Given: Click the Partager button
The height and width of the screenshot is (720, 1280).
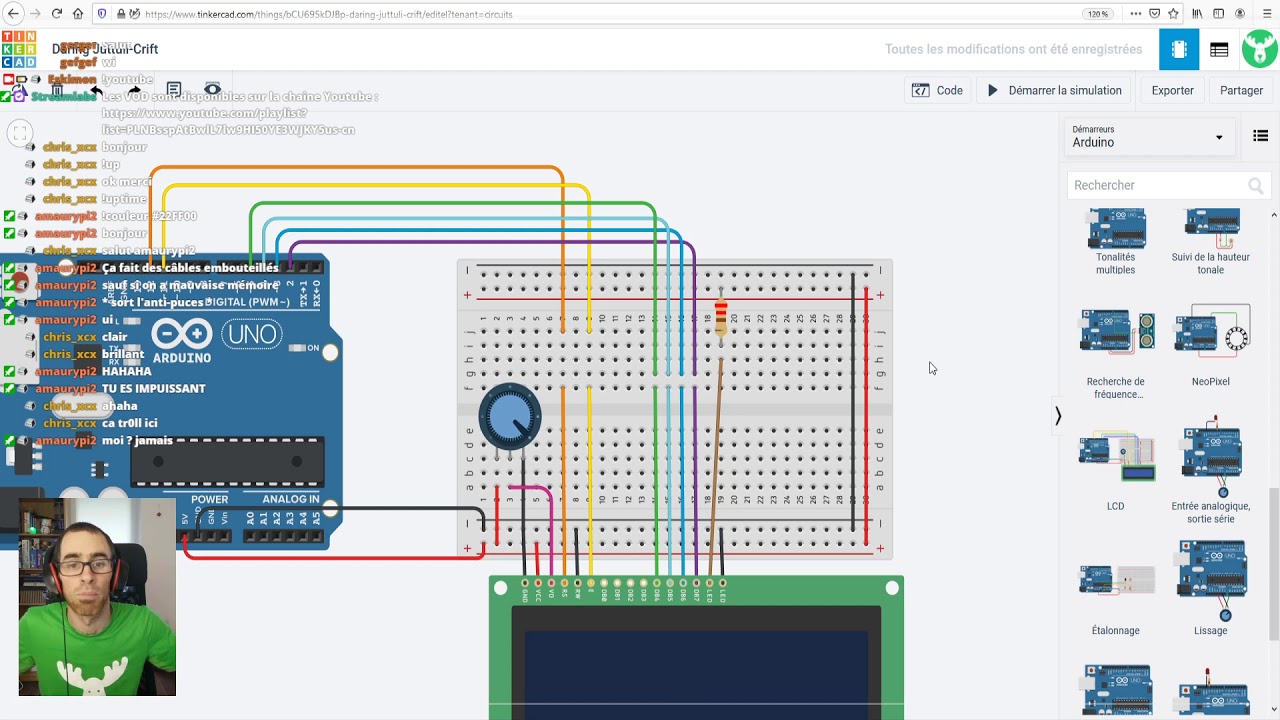Looking at the screenshot, I should 1241,90.
